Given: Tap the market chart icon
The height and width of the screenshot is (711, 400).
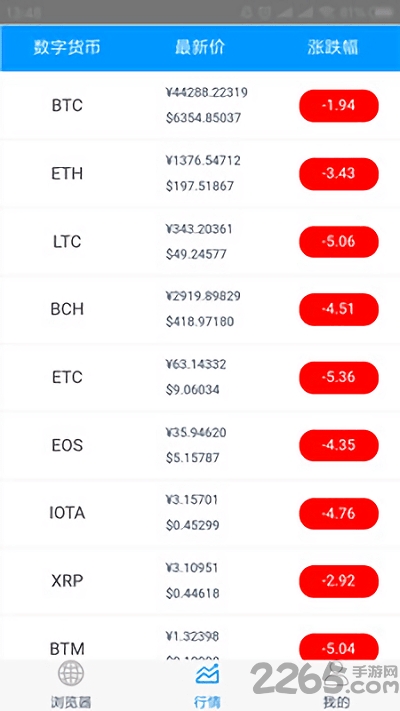Looking at the screenshot, I should (x=207, y=673).
